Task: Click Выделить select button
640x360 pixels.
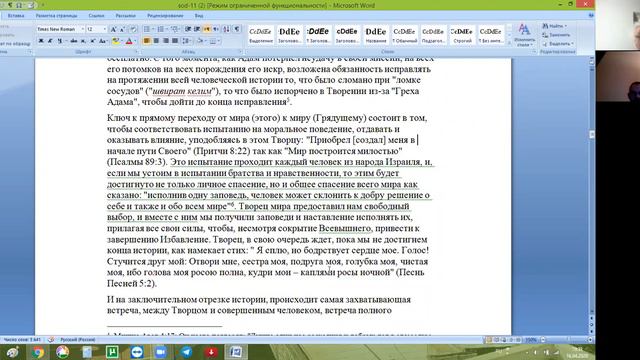Action: [558, 44]
